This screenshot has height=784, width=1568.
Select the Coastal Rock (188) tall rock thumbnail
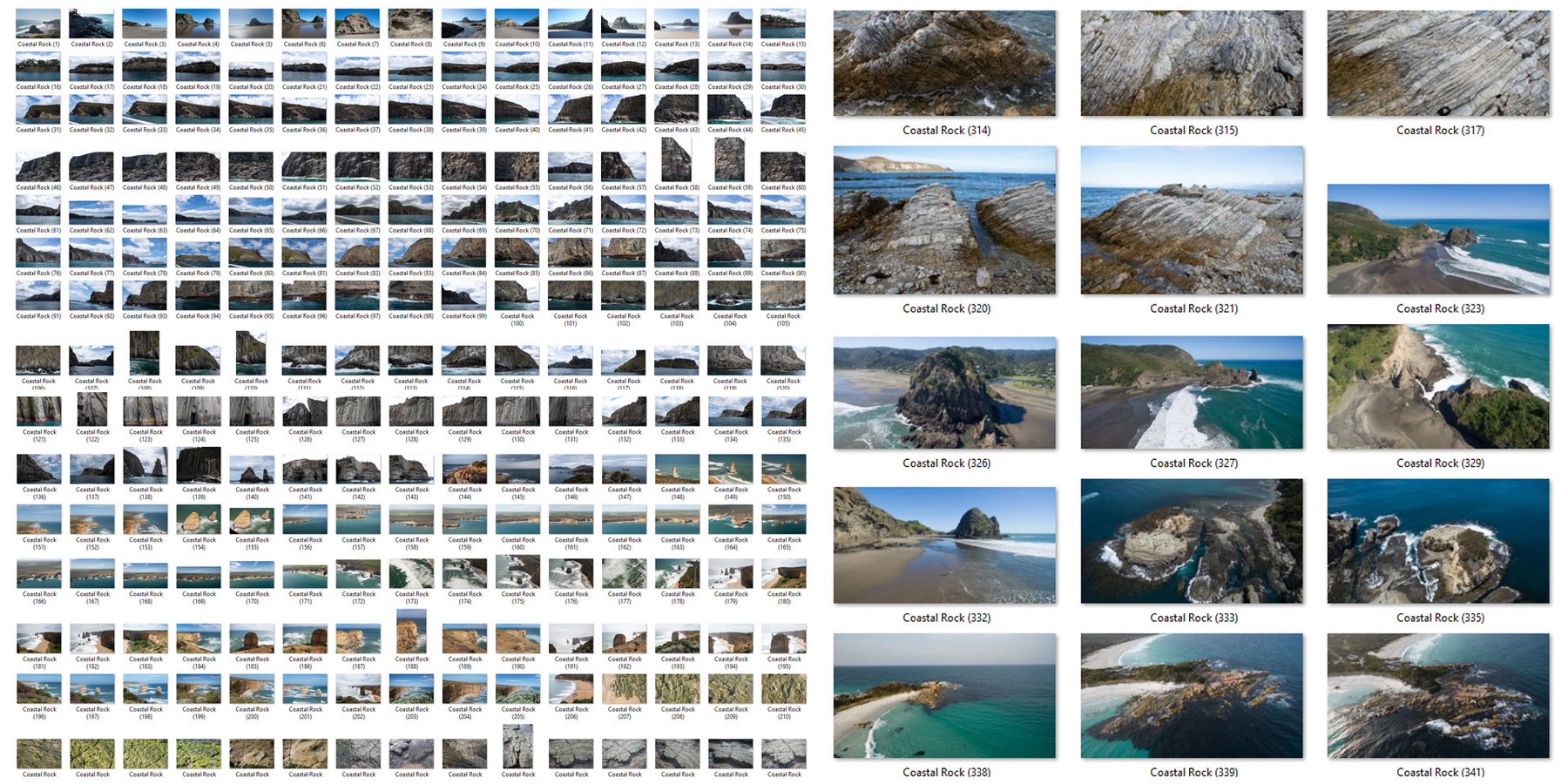pyautogui.click(x=411, y=634)
